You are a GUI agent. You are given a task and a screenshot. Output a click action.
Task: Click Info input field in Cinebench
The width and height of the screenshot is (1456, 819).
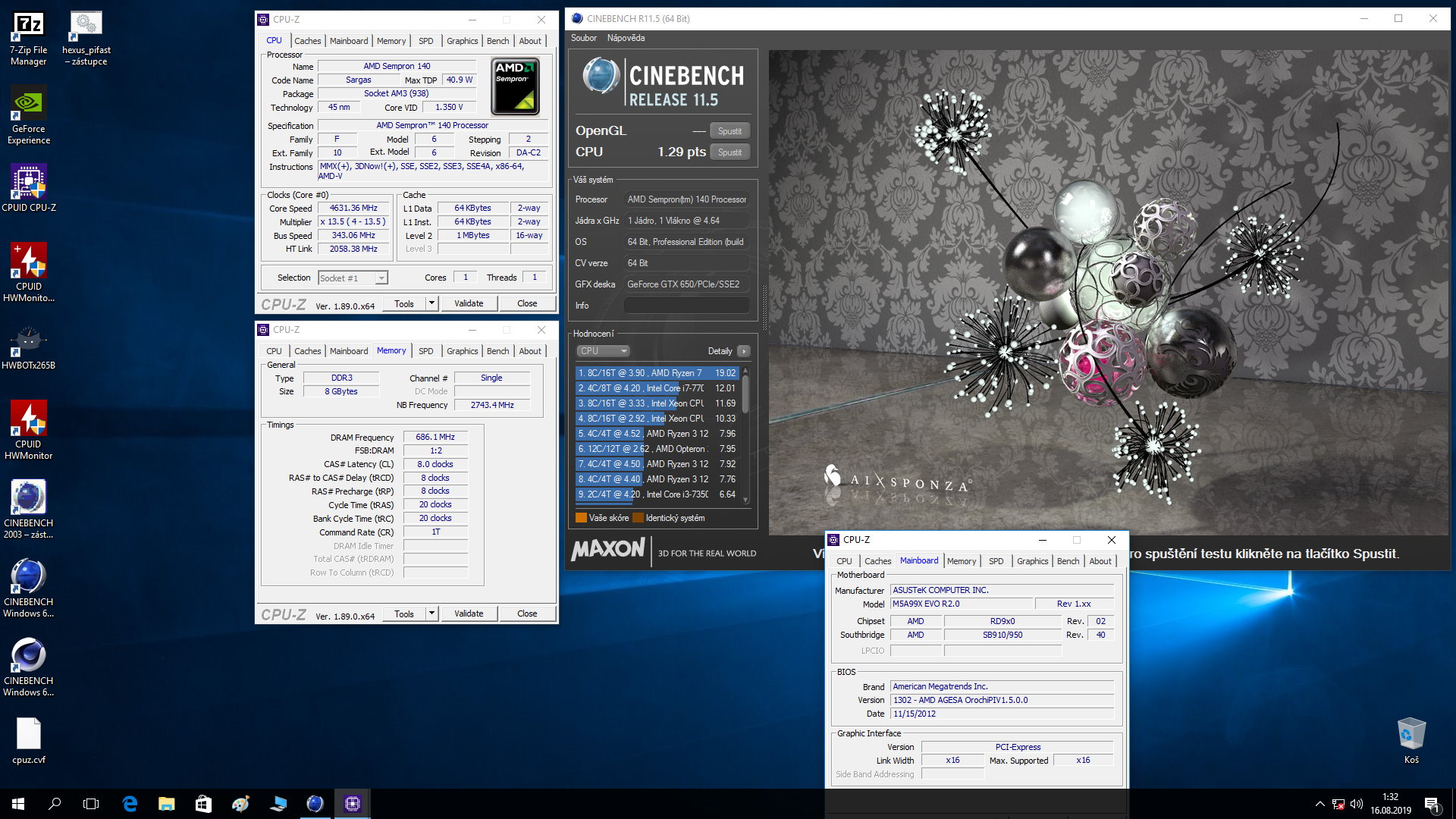687,306
